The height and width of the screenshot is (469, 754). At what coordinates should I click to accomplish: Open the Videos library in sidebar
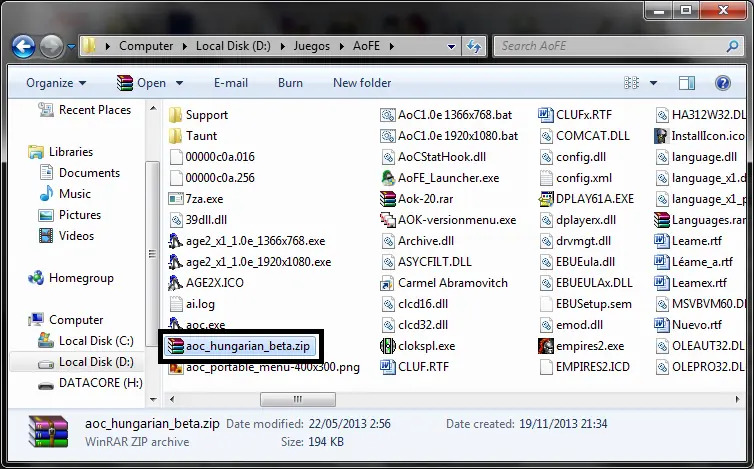(x=66, y=236)
